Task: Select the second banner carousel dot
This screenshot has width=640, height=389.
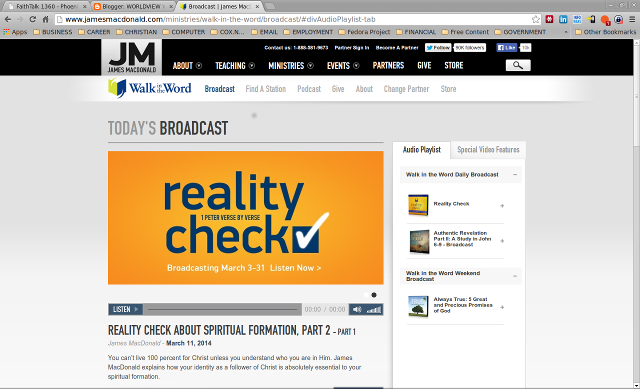Action: coord(374,295)
